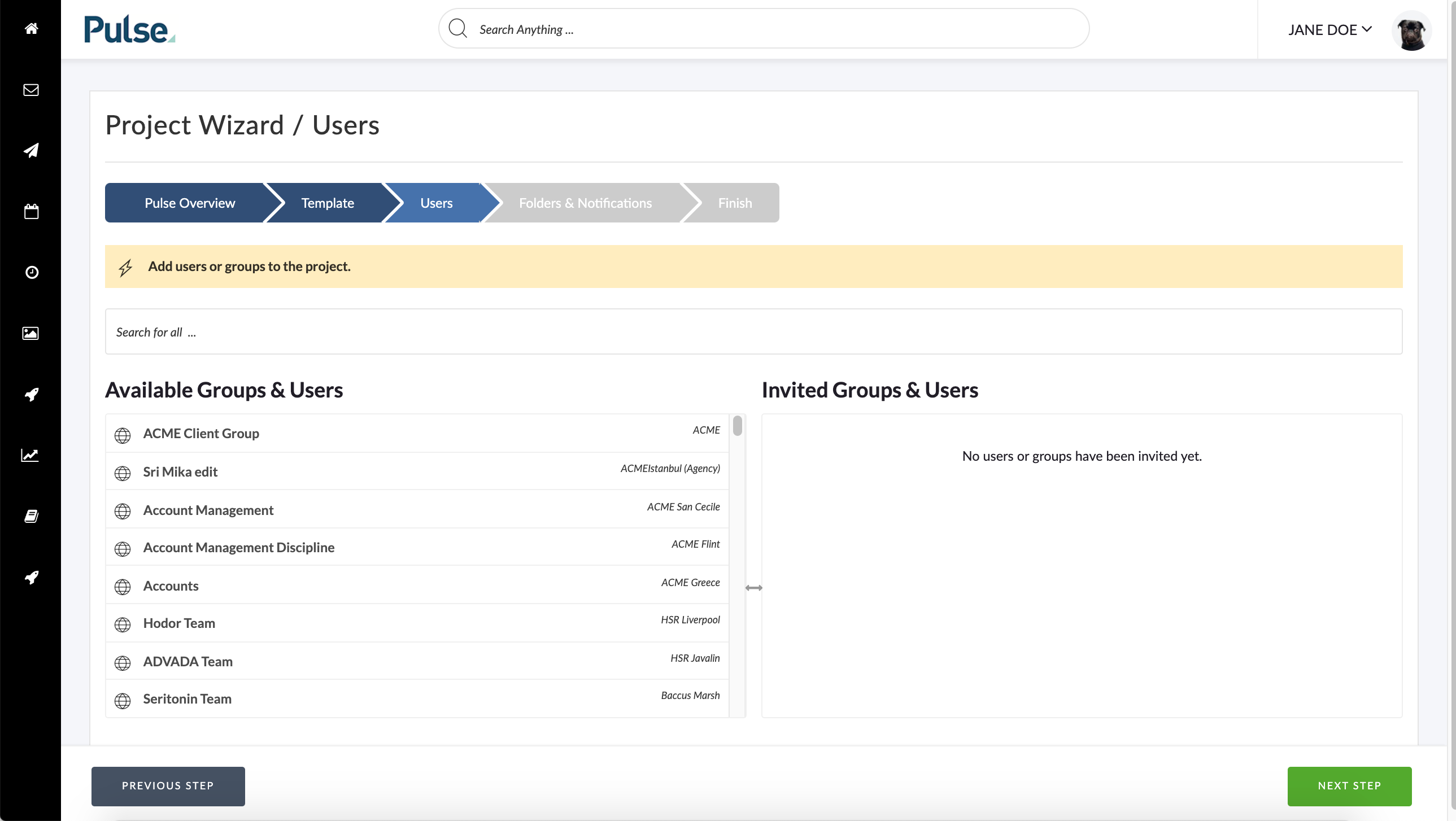
Task: Expand the JANE DOE user menu
Action: (1330, 29)
